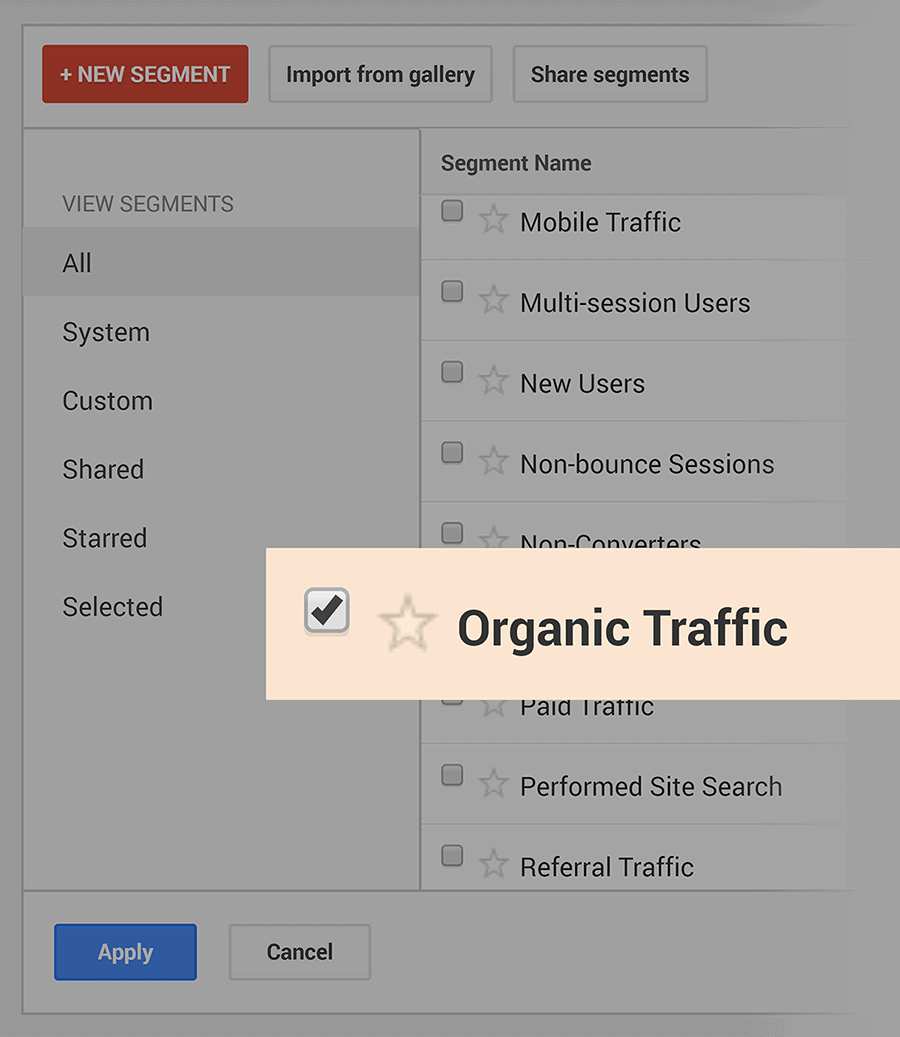The image size is (900, 1037).
Task: Select the Performed Site Search checkbox
Action: coord(452,774)
